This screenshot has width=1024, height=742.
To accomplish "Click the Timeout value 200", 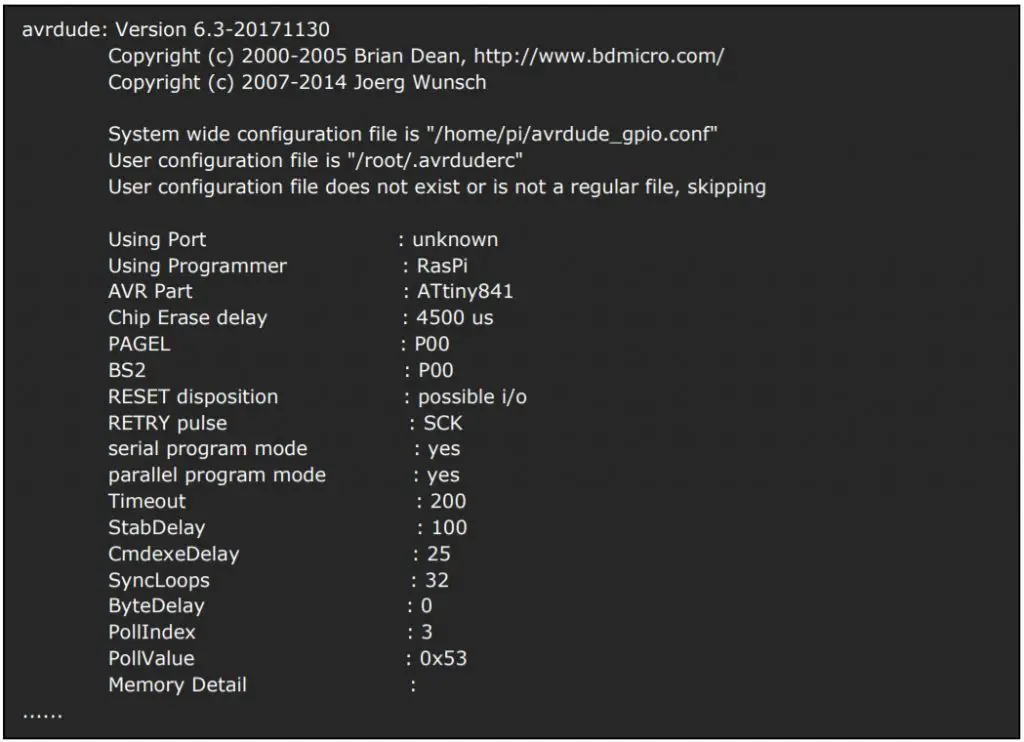I will 448,502.
